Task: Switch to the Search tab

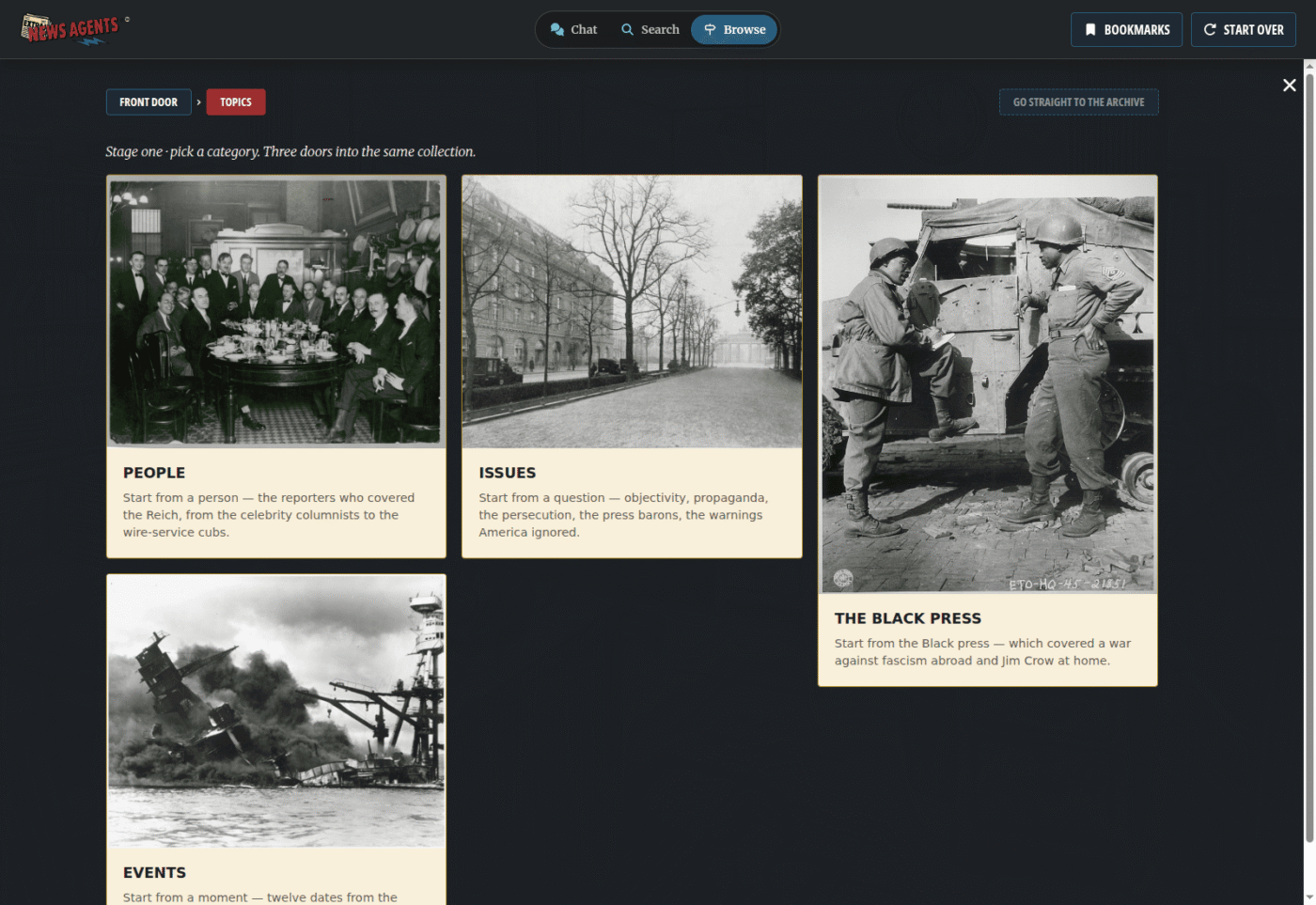Action: tap(650, 29)
